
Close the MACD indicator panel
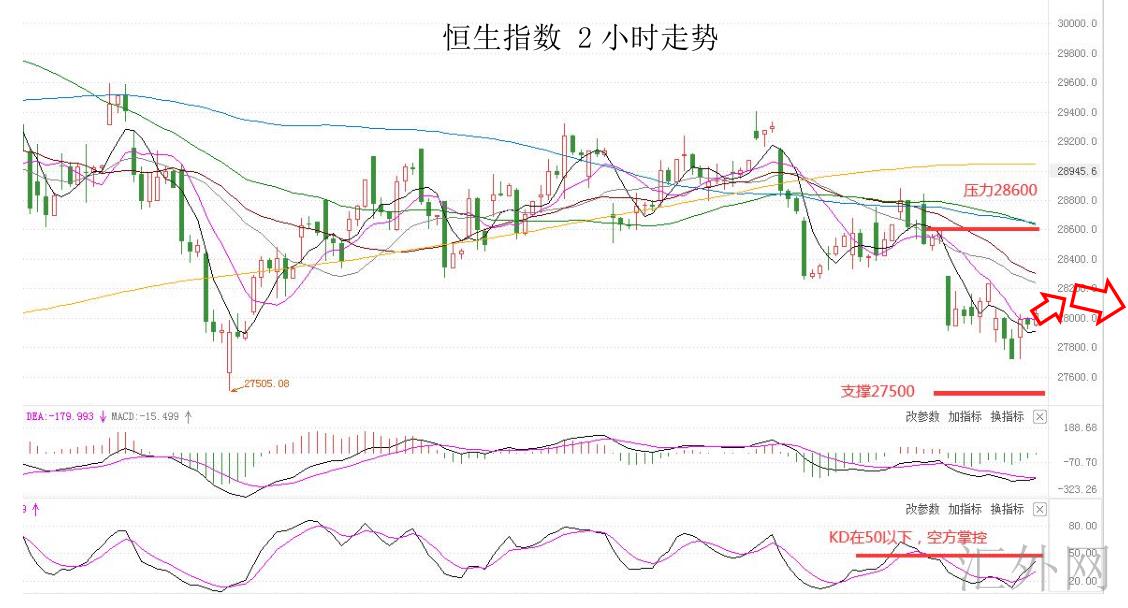click(x=1040, y=416)
